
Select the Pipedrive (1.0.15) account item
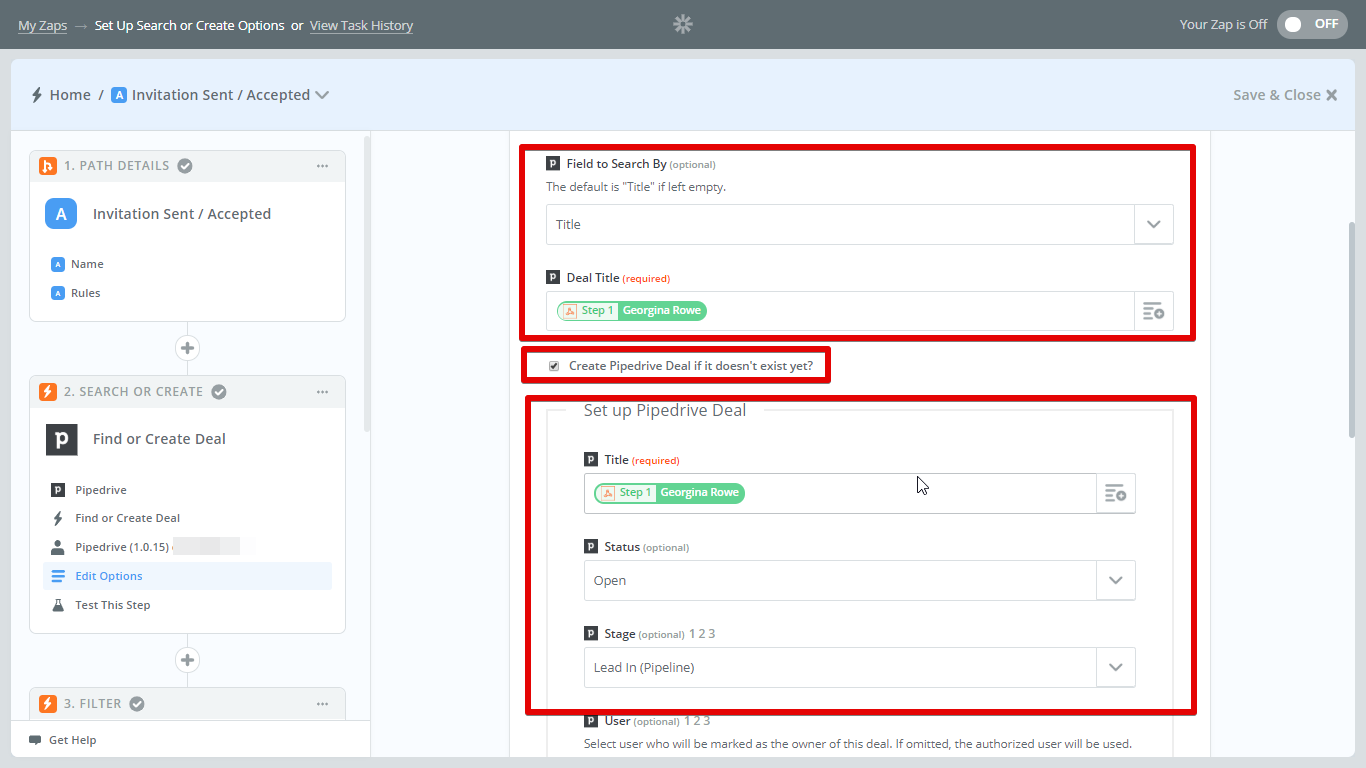187,547
